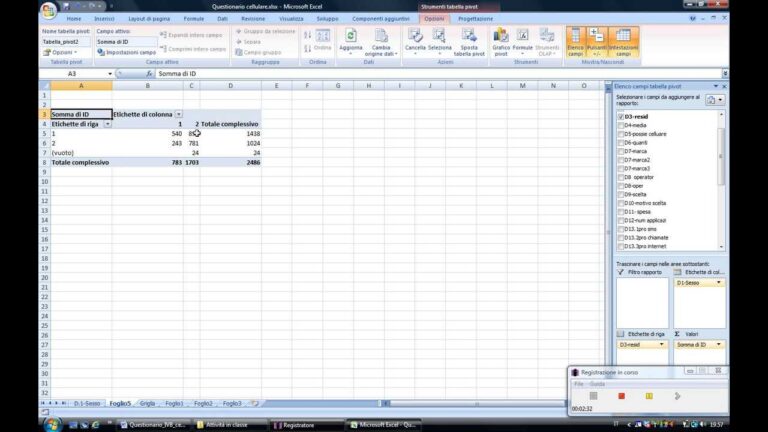768x432 pixels.
Task: Check the D4-media field checkbox
Action: coord(621,125)
